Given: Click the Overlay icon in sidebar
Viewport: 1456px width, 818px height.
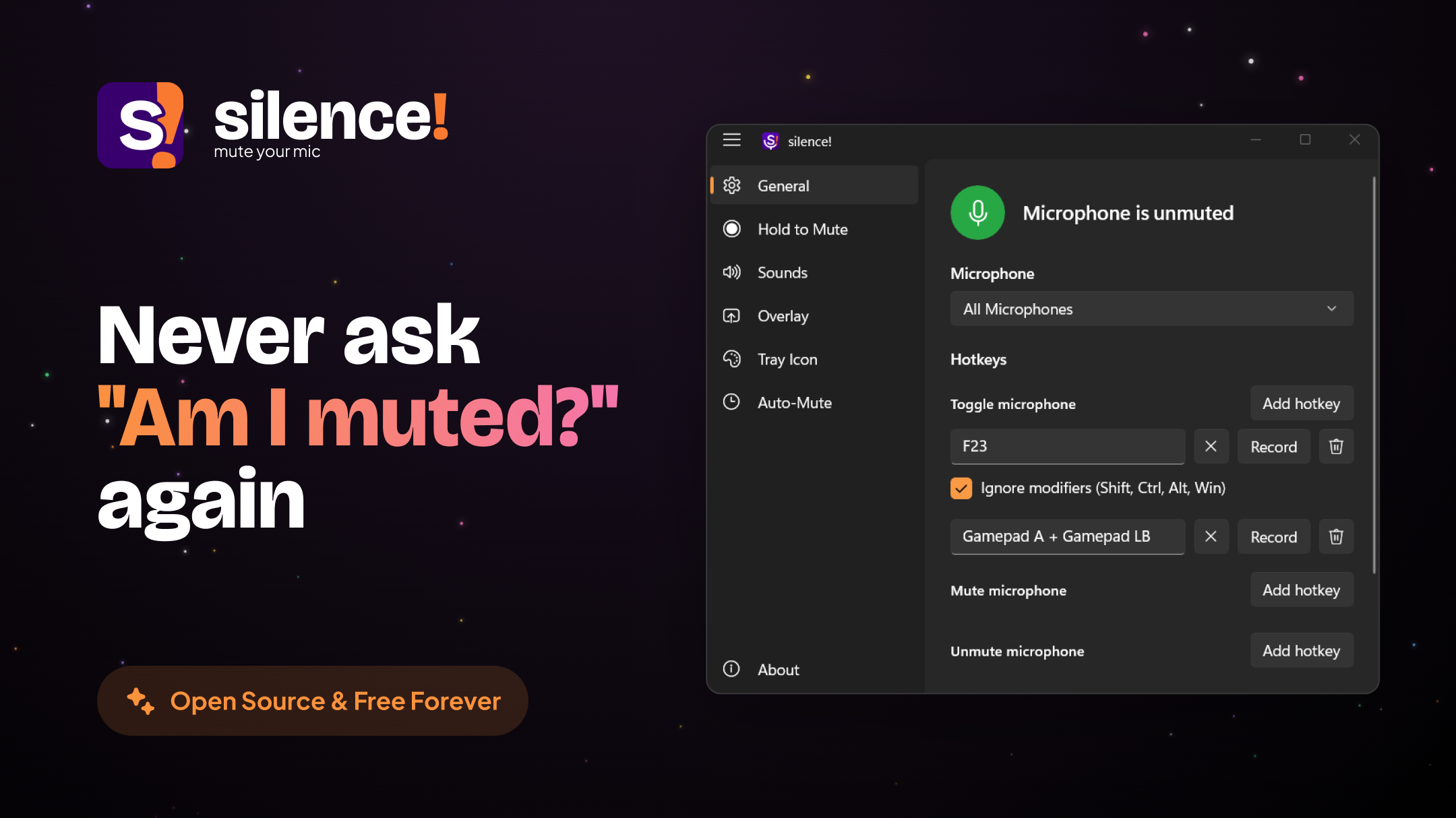Looking at the screenshot, I should click(x=731, y=316).
